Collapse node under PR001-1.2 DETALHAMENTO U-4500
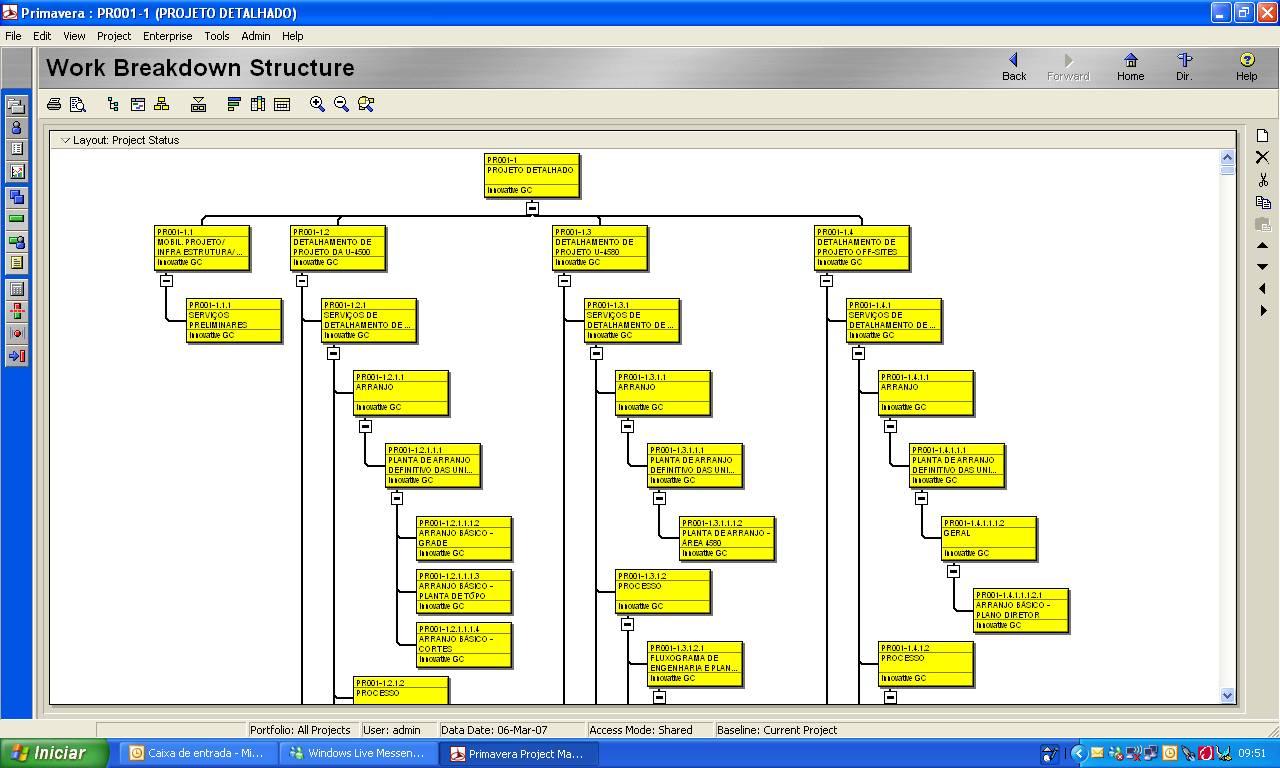This screenshot has height=768, width=1280. point(302,281)
